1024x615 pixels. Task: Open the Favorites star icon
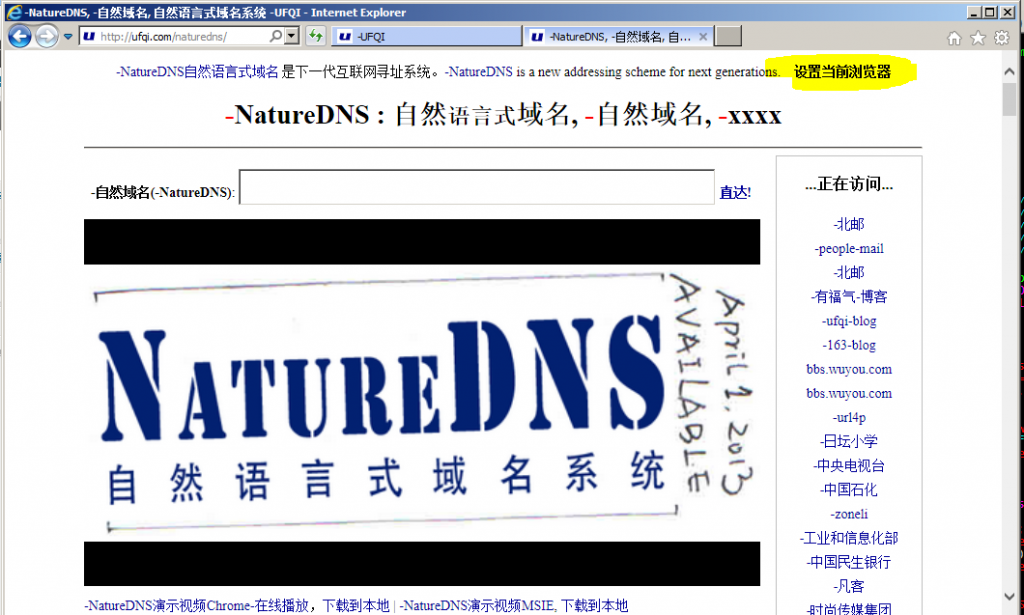(x=978, y=35)
